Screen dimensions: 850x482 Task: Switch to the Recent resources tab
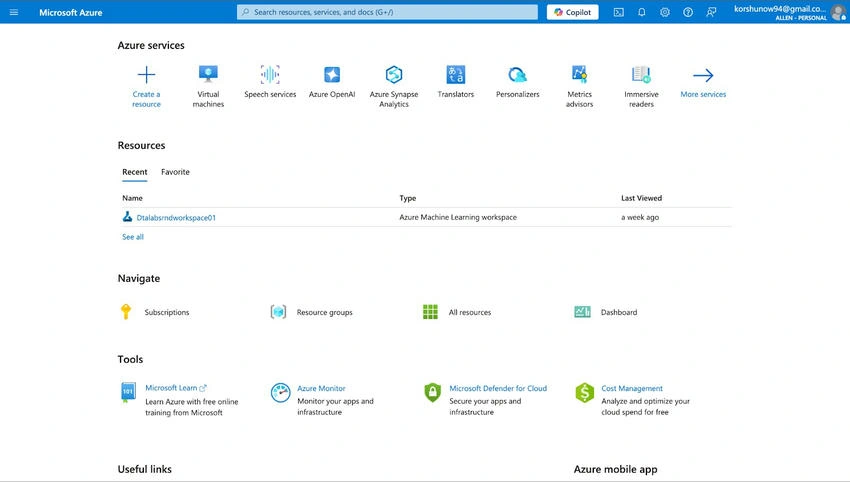(x=134, y=172)
